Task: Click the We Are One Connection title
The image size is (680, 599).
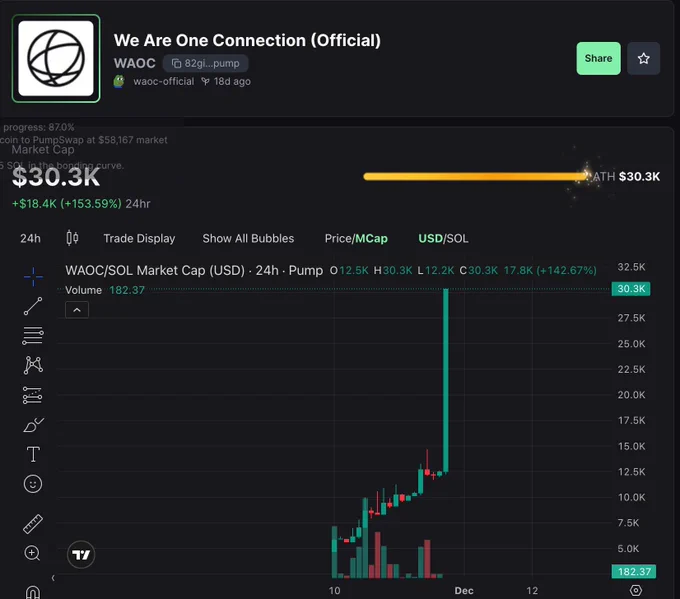Action: coord(247,40)
